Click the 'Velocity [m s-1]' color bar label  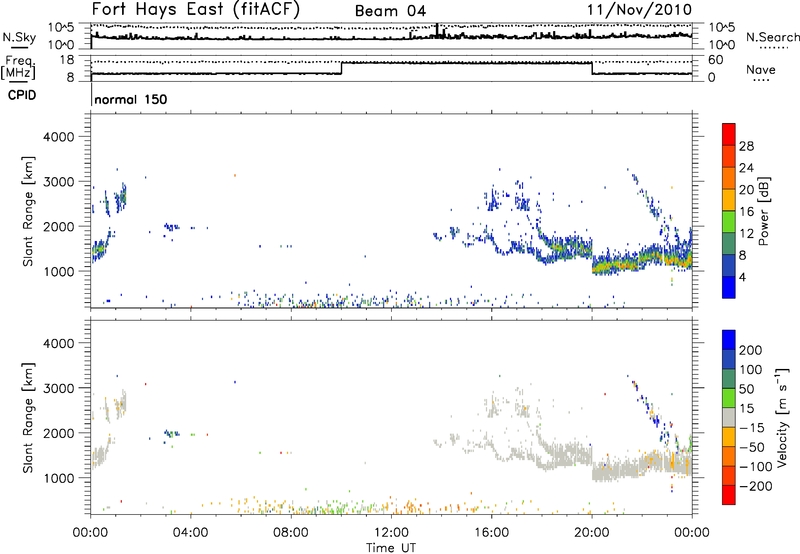782,417
